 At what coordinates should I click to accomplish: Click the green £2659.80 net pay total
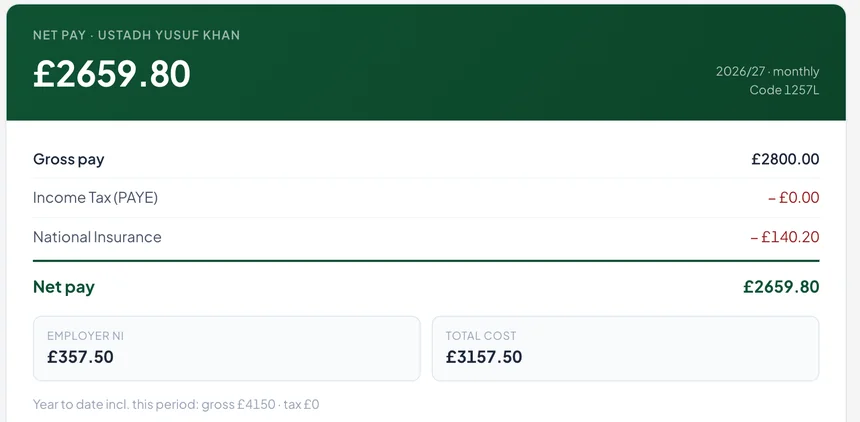point(781,286)
